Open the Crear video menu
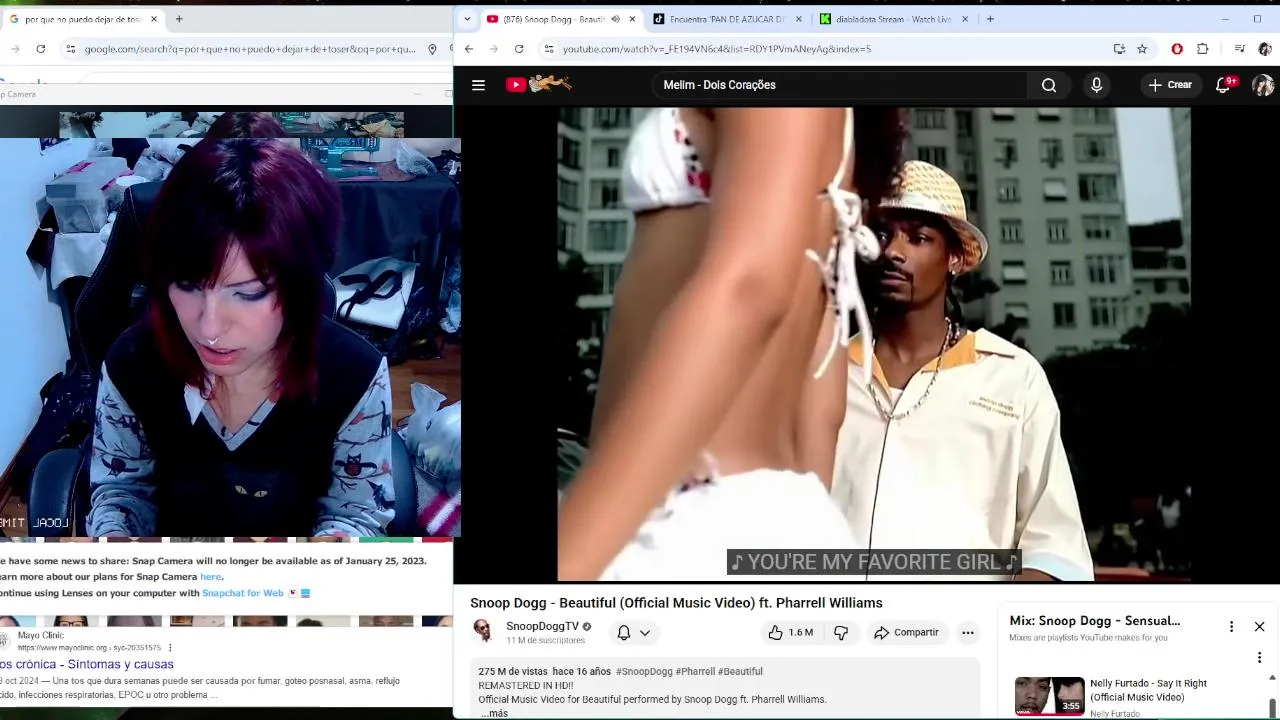1280x720 pixels. pyautogui.click(x=1170, y=85)
